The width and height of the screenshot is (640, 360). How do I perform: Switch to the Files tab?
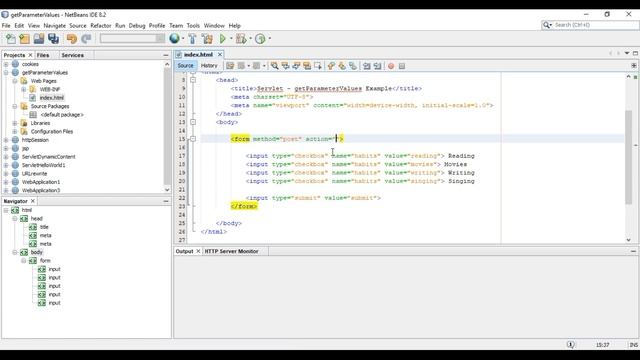pyautogui.click(x=43, y=55)
